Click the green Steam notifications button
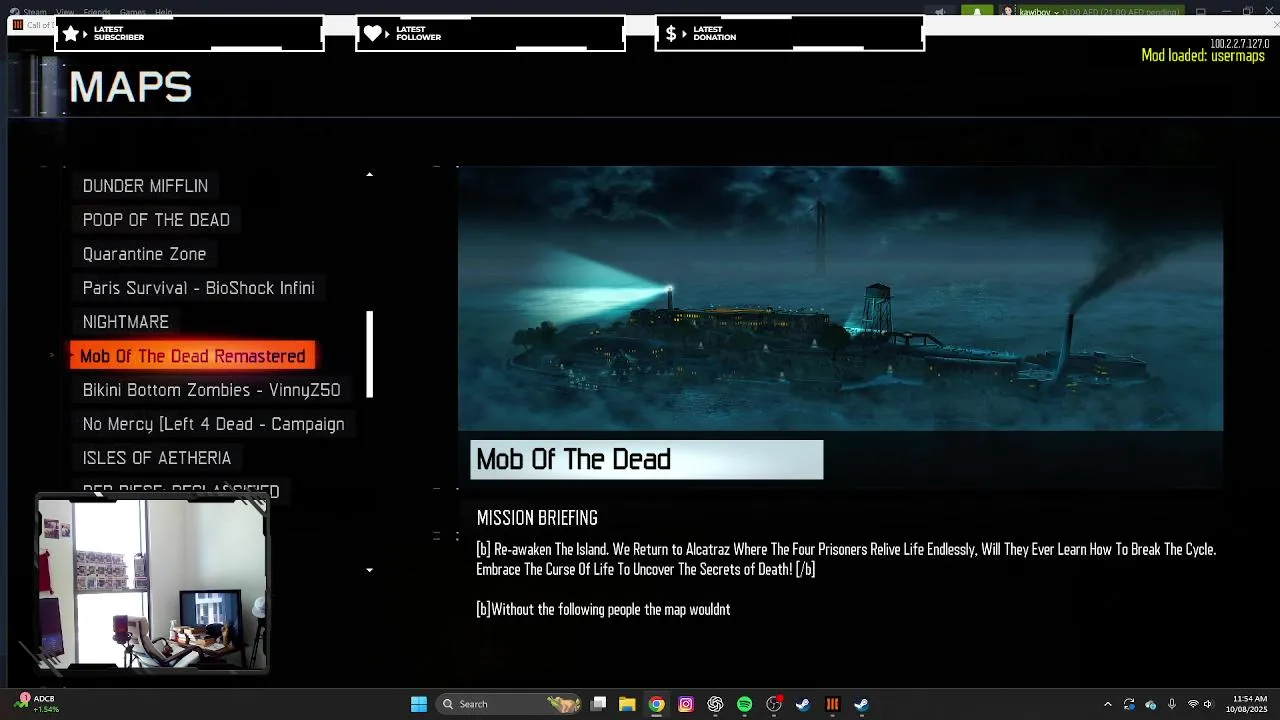This screenshot has width=1280, height=720. (977, 12)
